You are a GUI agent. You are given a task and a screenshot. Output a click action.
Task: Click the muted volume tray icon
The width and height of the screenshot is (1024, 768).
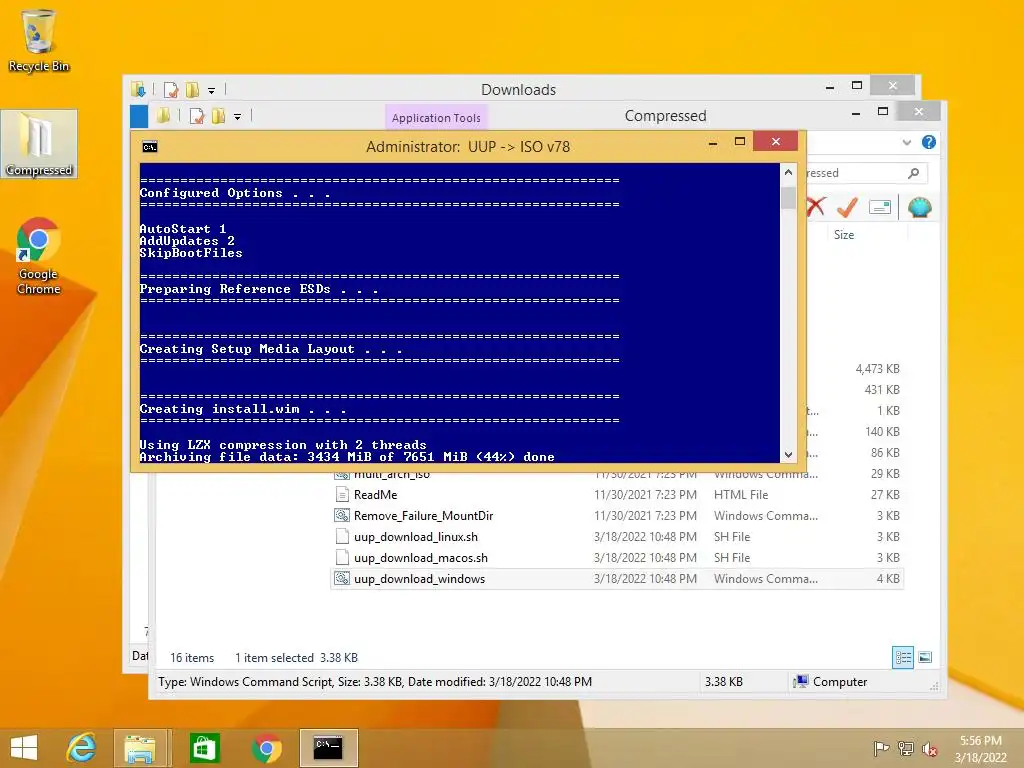[x=930, y=748]
